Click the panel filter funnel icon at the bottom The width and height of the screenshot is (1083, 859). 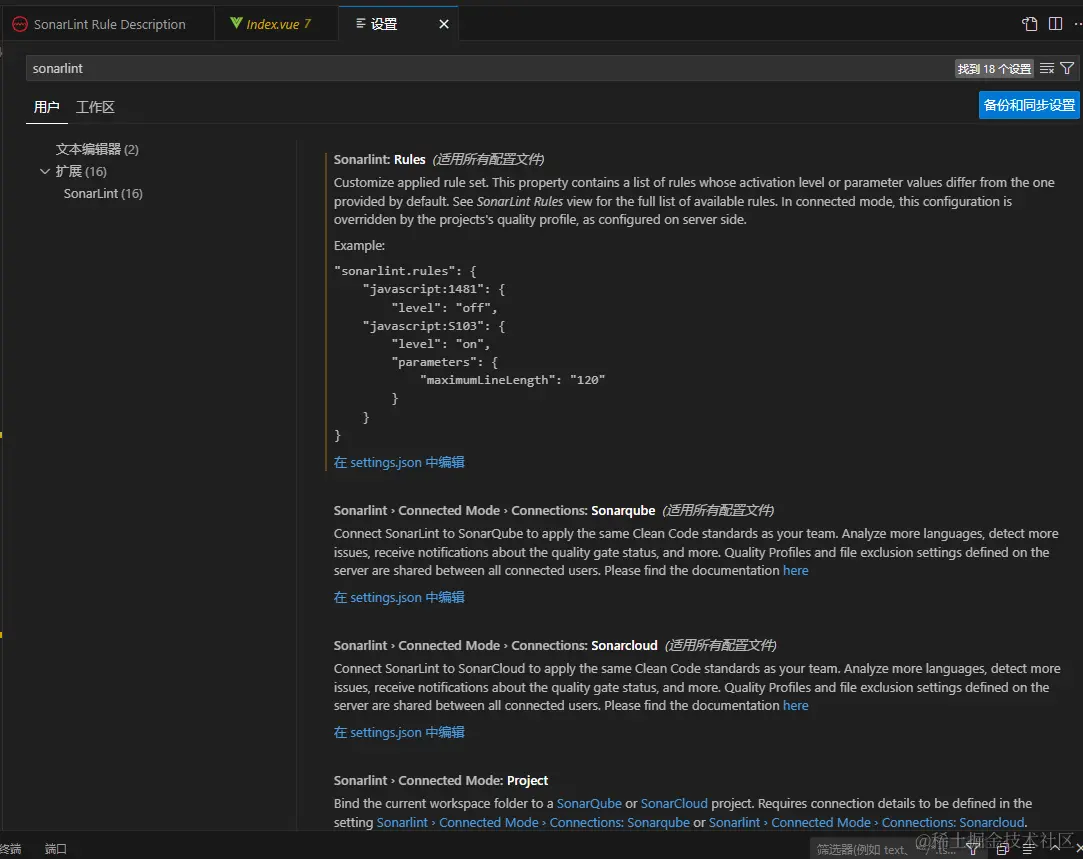[x=973, y=849]
